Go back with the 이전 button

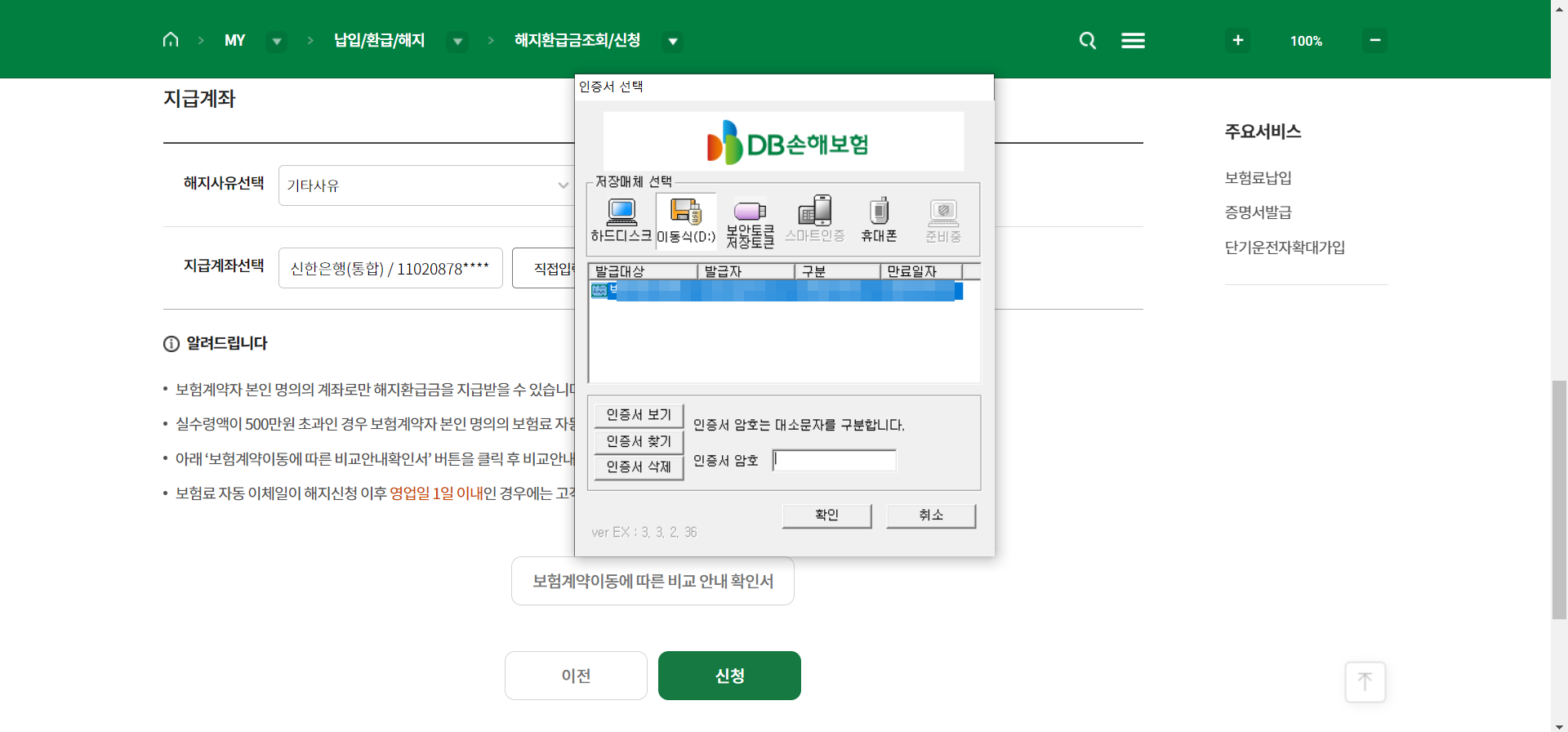pos(576,676)
